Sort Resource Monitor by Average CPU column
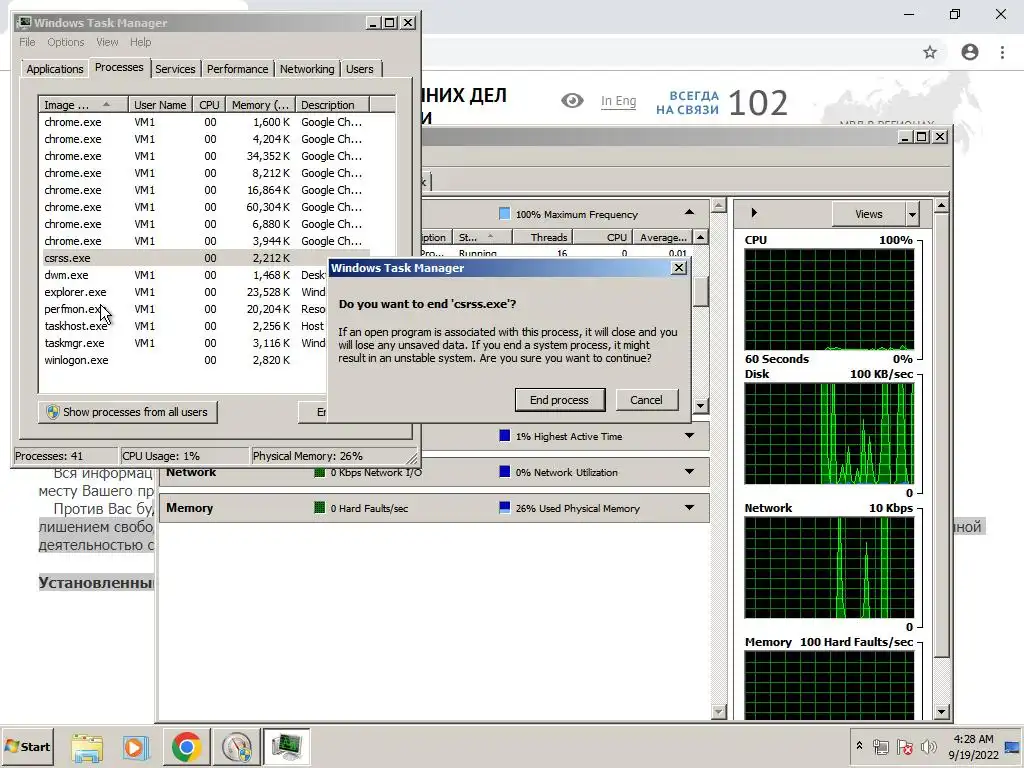1024x768 pixels. (x=662, y=237)
